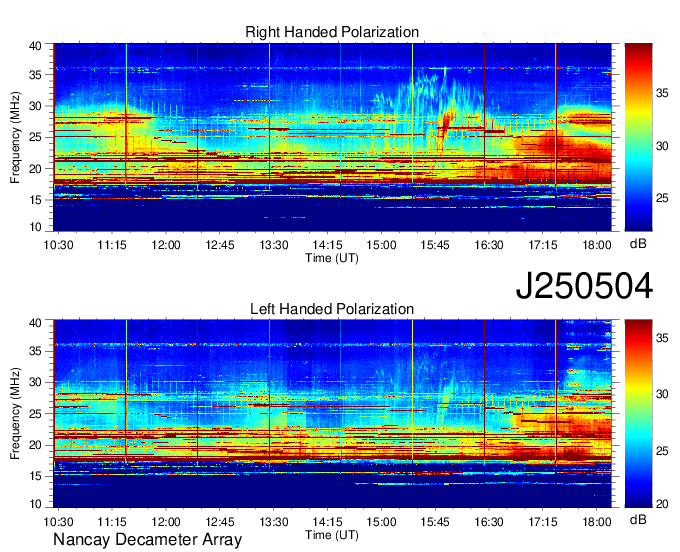Click the 40 MHz frequency tick of Right Handed plot

(35, 46)
